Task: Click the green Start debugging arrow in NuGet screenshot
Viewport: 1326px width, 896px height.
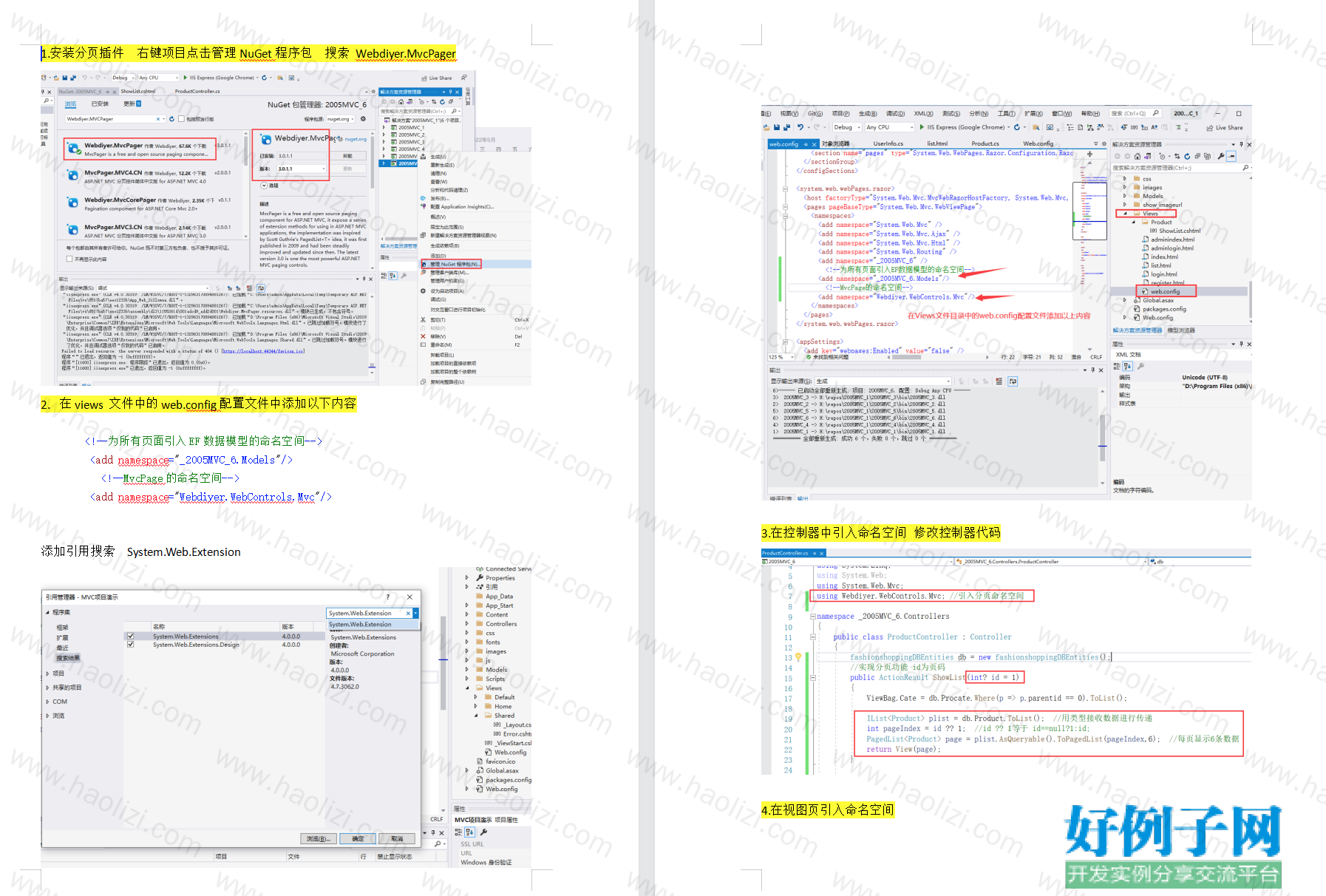Action: [x=186, y=78]
